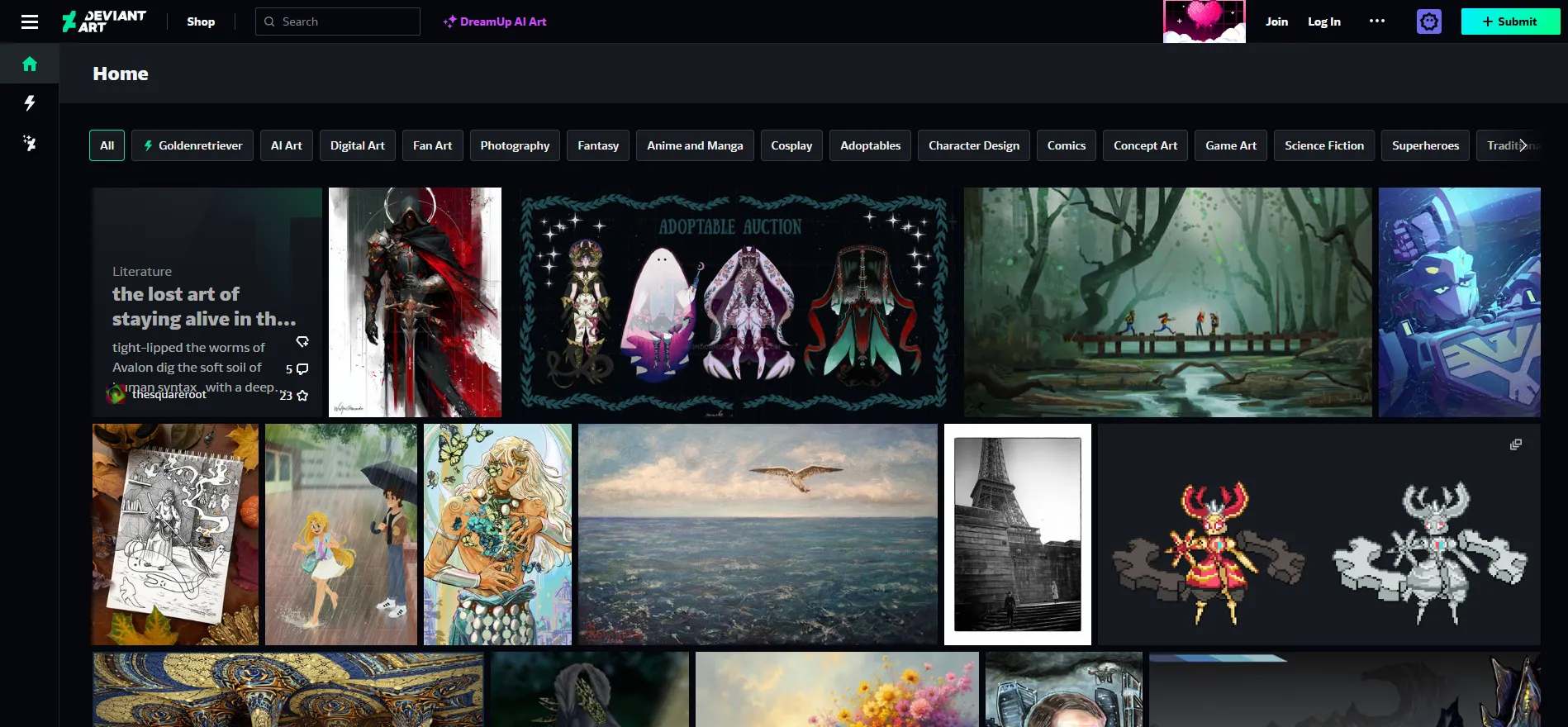The width and height of the screenshot is (1568, 727).
Task: Favourite the literature post with star icon
Action: click(302, 396)
